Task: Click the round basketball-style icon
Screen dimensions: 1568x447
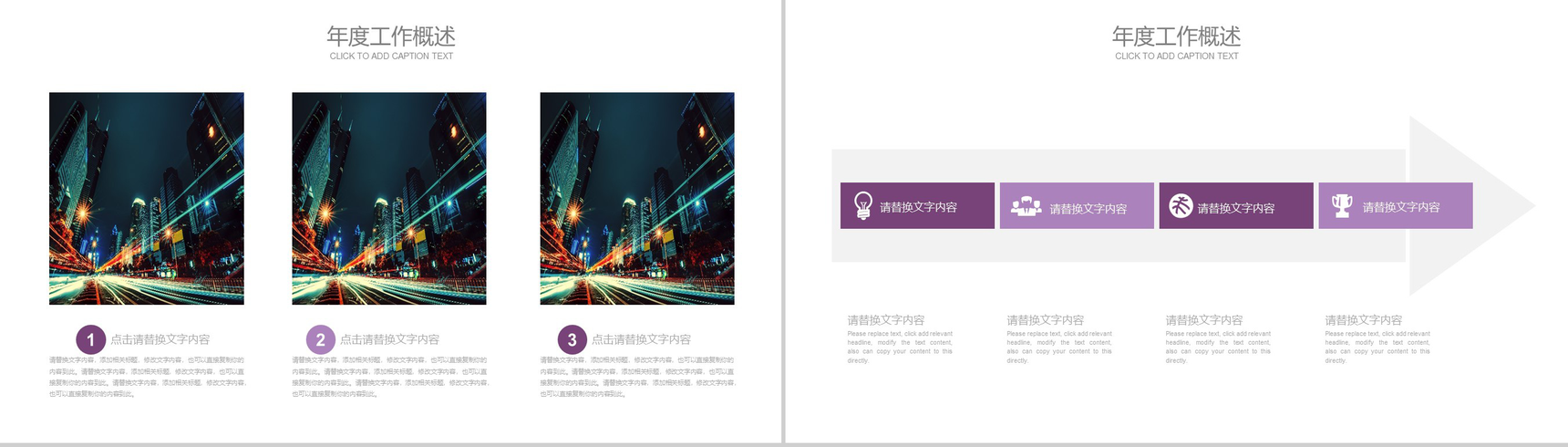Action: [x=1181, y=206]
